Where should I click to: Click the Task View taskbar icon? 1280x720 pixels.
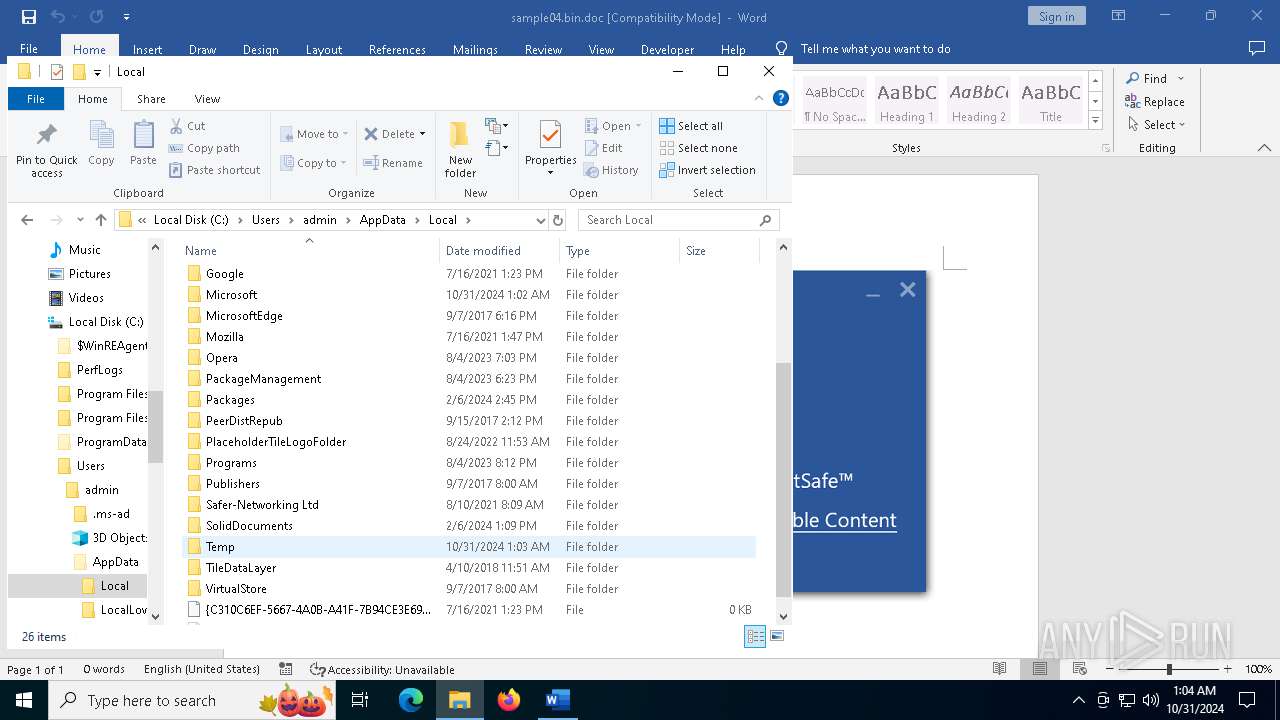pyautogui.click(x=360, y=700)
